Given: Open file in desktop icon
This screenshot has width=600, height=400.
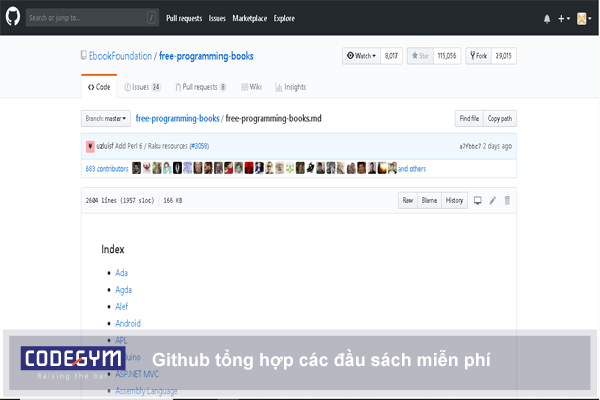Looking at the screenshot, I should [x=478, y=200].
